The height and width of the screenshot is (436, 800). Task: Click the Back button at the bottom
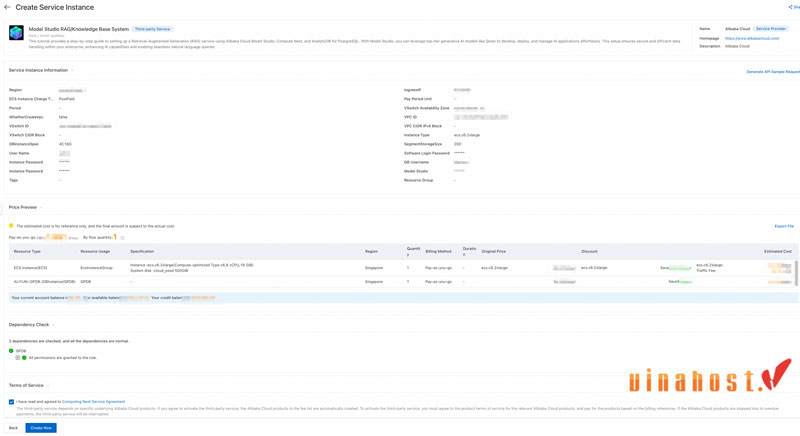point(13,428)
